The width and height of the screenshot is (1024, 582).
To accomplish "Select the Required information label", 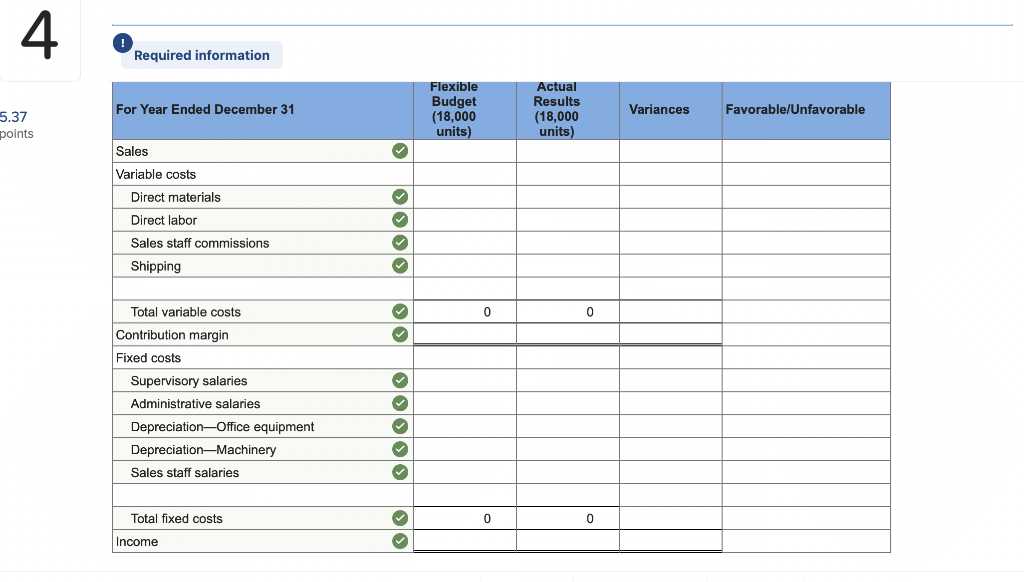I will pyautogui.click(x=201, y=55).
